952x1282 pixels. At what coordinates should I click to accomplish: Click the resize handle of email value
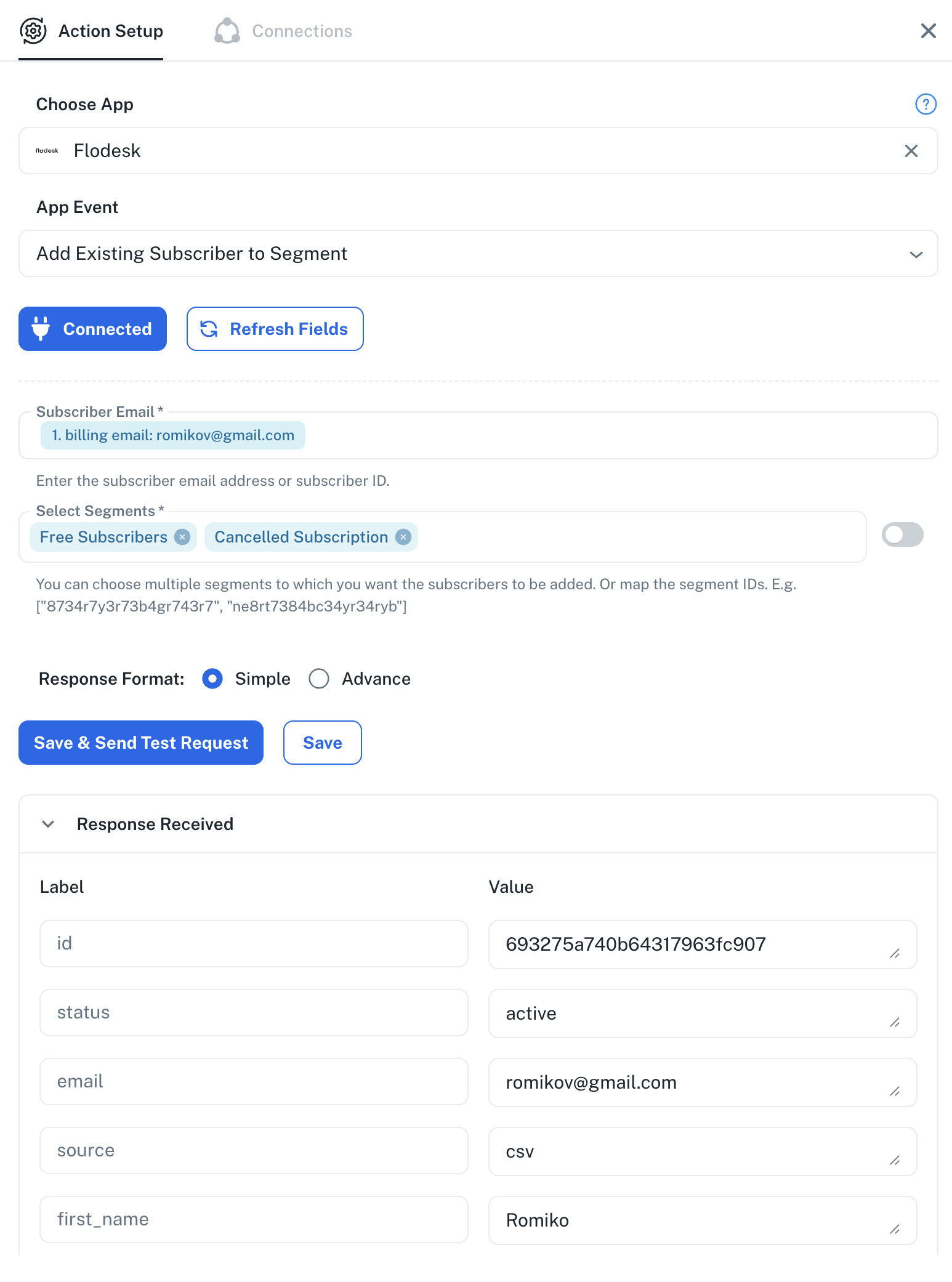(x=895, y=1091)
